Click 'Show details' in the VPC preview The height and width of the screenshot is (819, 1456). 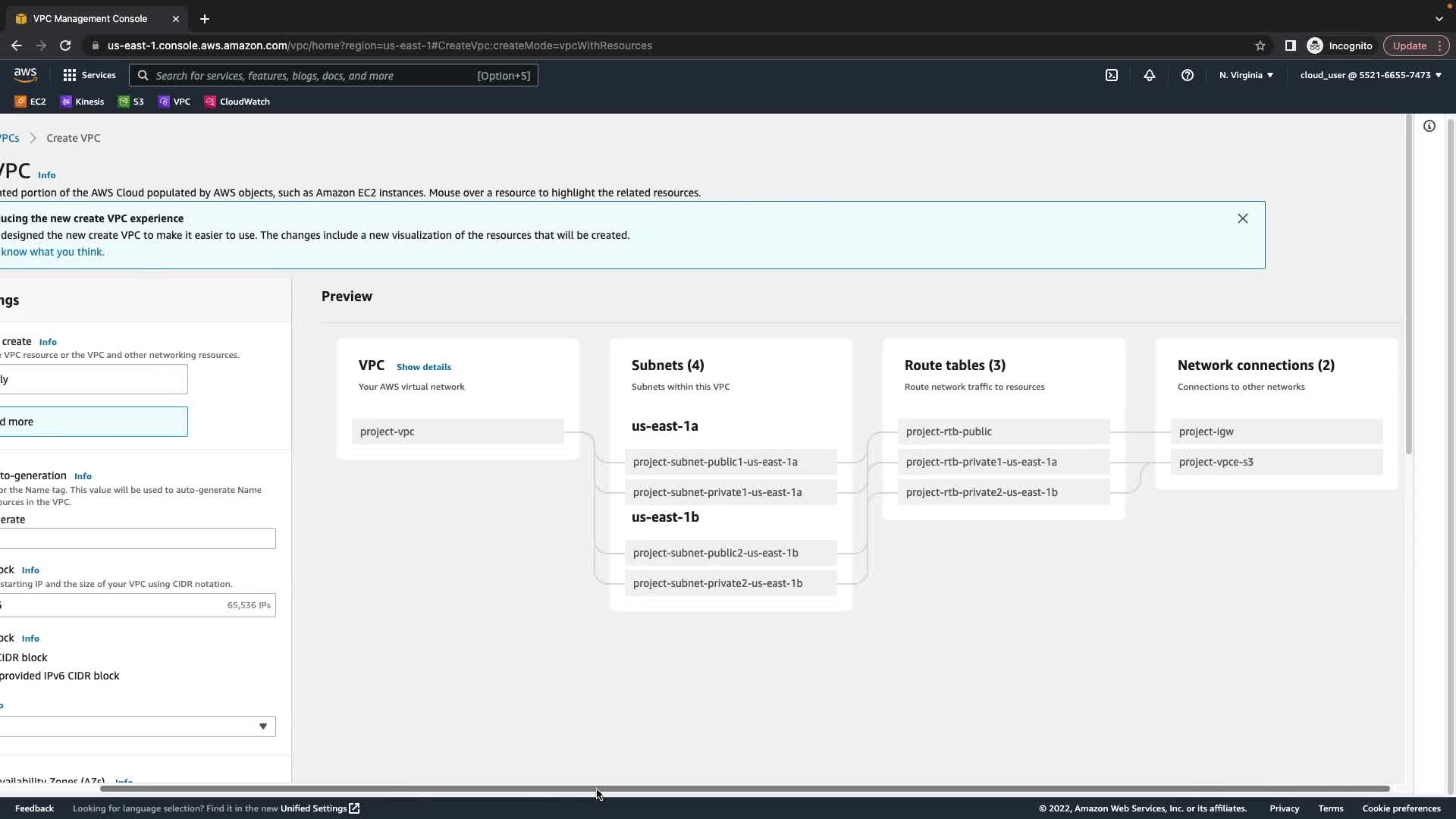click(x=423, y=367)
